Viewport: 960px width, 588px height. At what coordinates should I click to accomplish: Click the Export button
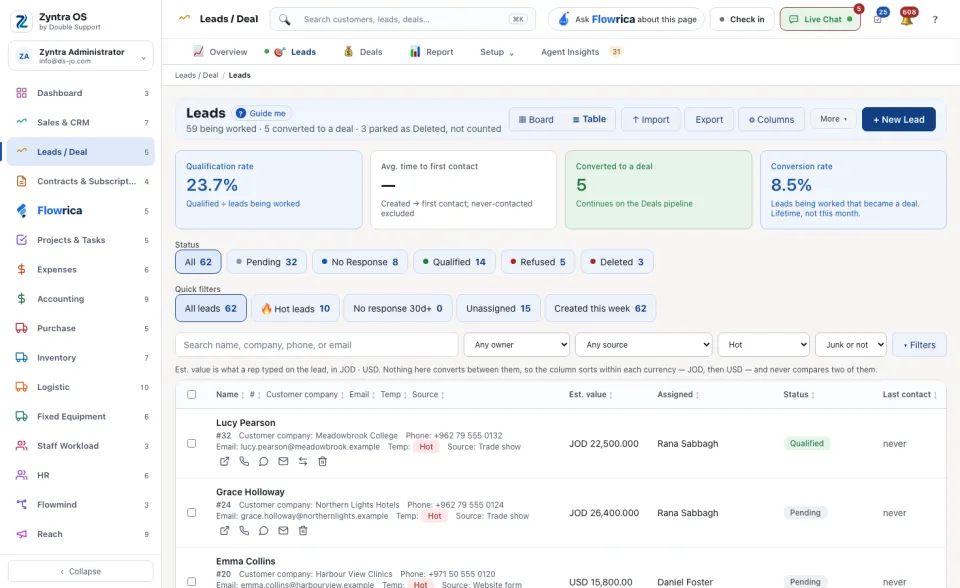709,119
